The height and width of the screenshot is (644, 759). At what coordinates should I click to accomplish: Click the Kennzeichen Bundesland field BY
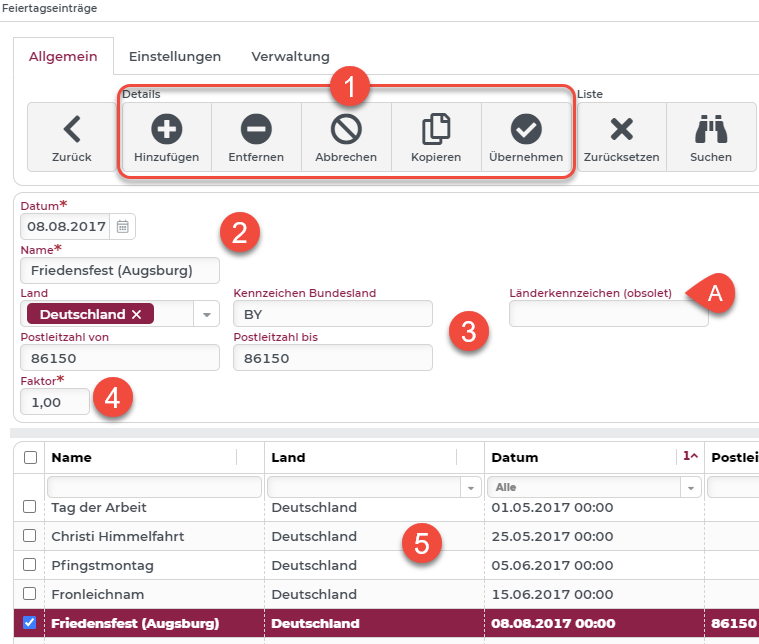pos(333,314)
